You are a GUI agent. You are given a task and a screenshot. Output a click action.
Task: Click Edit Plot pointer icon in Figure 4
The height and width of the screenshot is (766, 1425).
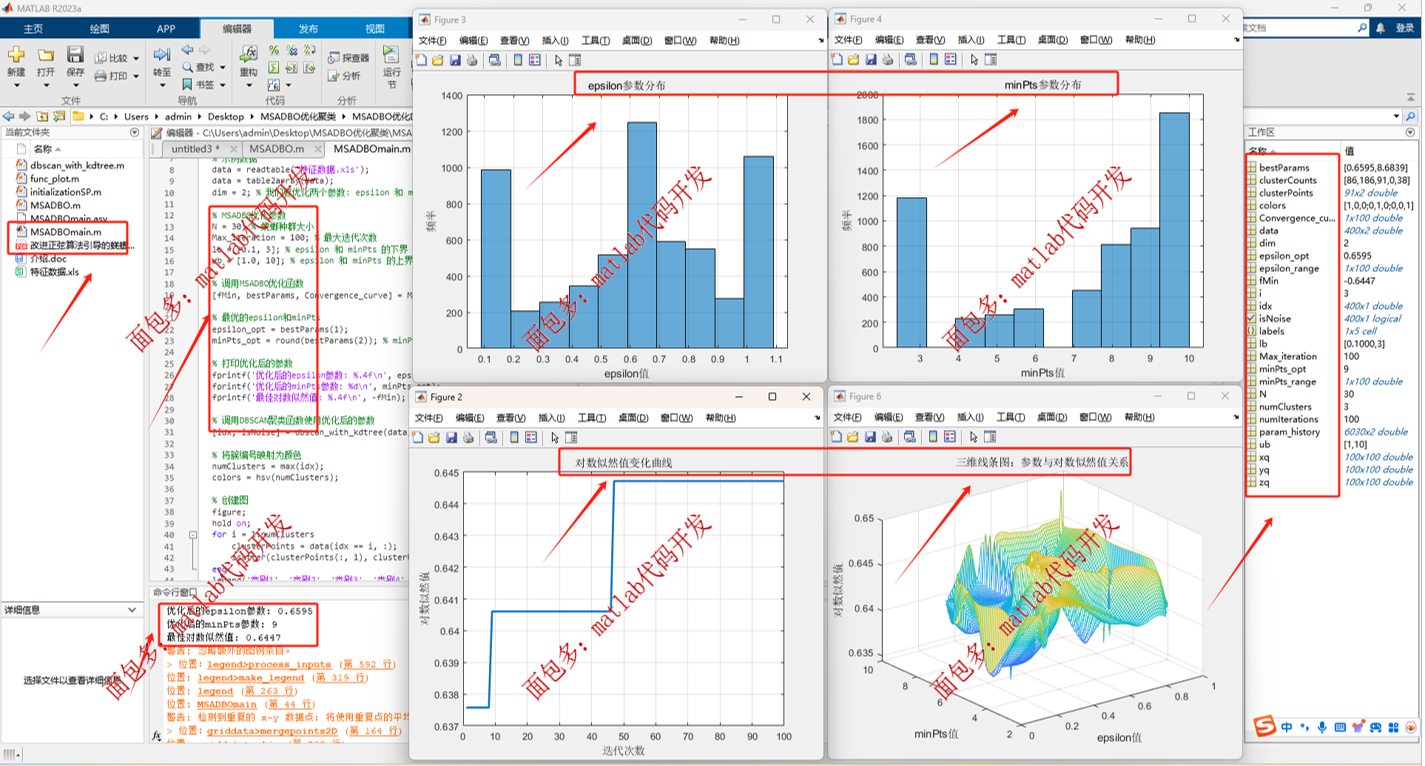pyautogui.click(x=975, y=60)
